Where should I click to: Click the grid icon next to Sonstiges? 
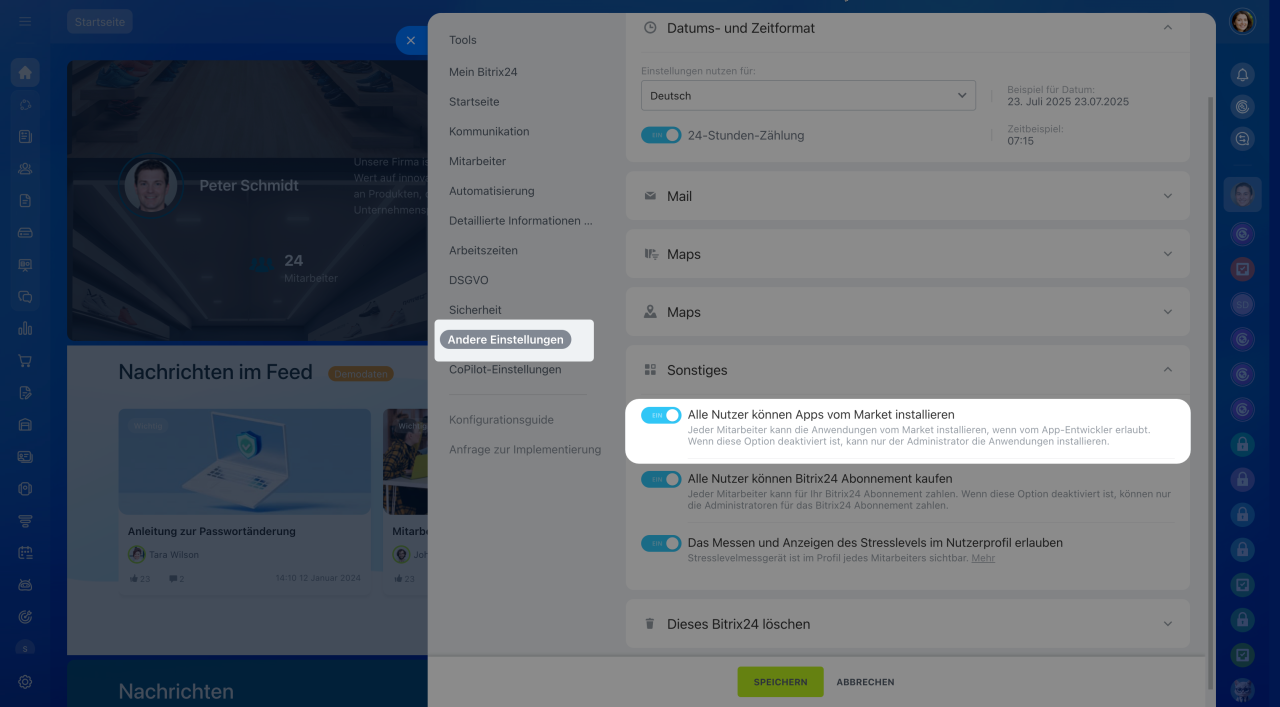(650, 370)
